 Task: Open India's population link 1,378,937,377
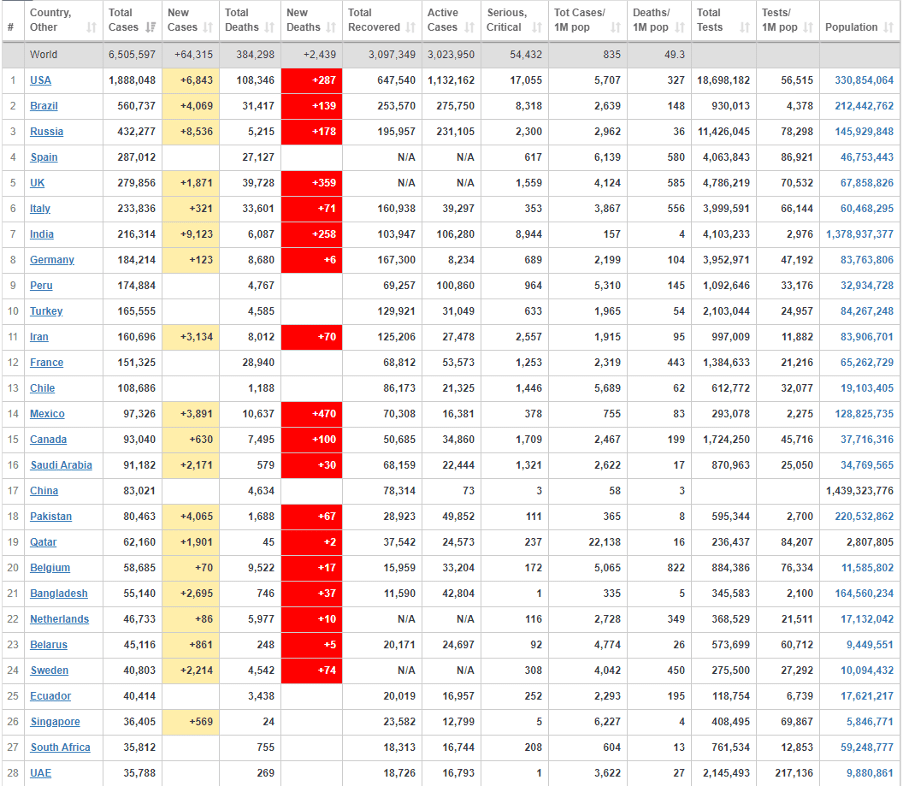click(x=859, y=234)
